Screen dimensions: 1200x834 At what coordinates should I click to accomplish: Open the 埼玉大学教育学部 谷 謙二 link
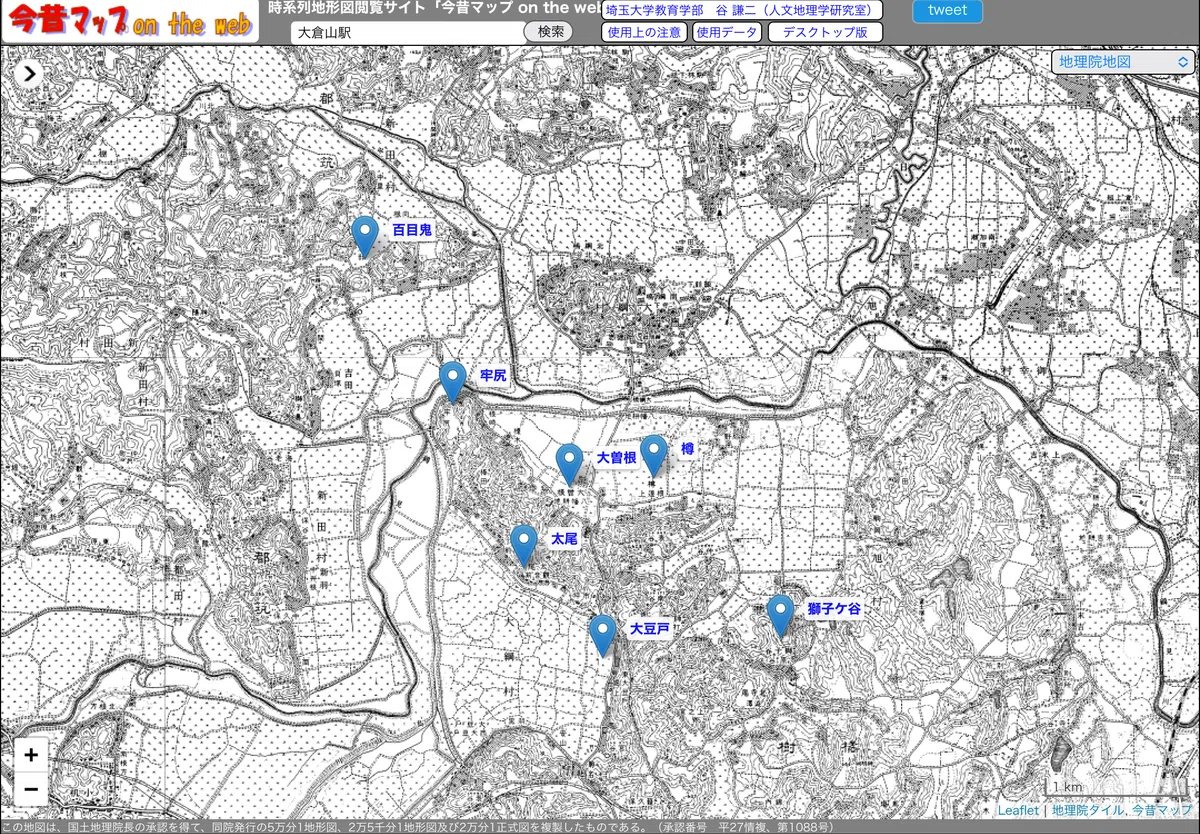click(743, 10)
